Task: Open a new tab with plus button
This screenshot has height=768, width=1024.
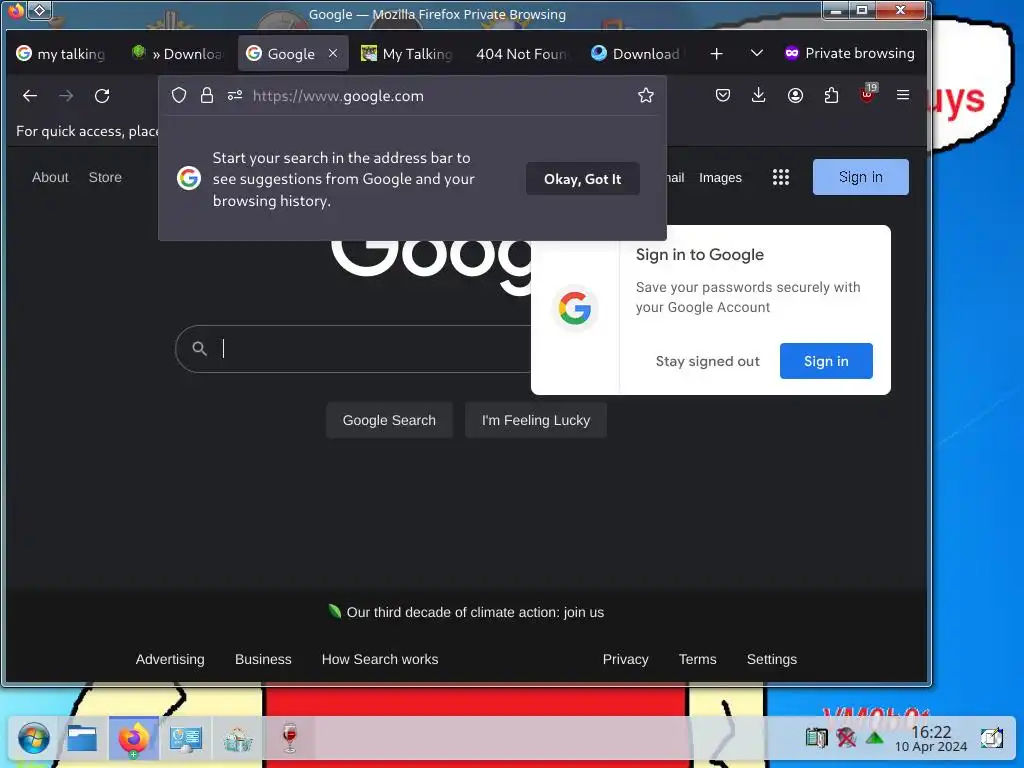Action: tap(716, 54)
